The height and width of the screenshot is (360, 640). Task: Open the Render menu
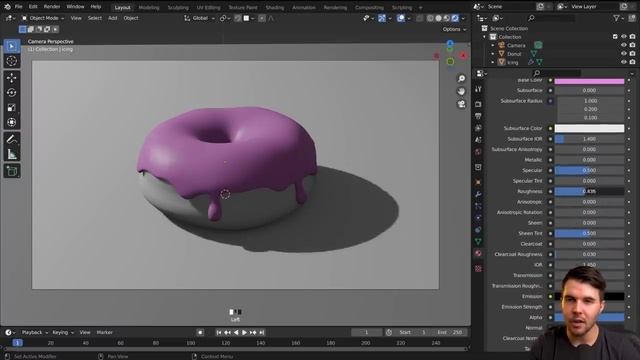point(52,7)
